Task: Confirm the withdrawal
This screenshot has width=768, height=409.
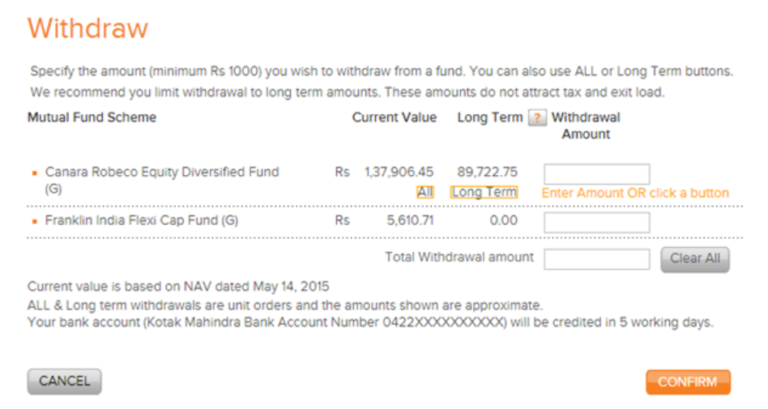Action: coord(687,382)
